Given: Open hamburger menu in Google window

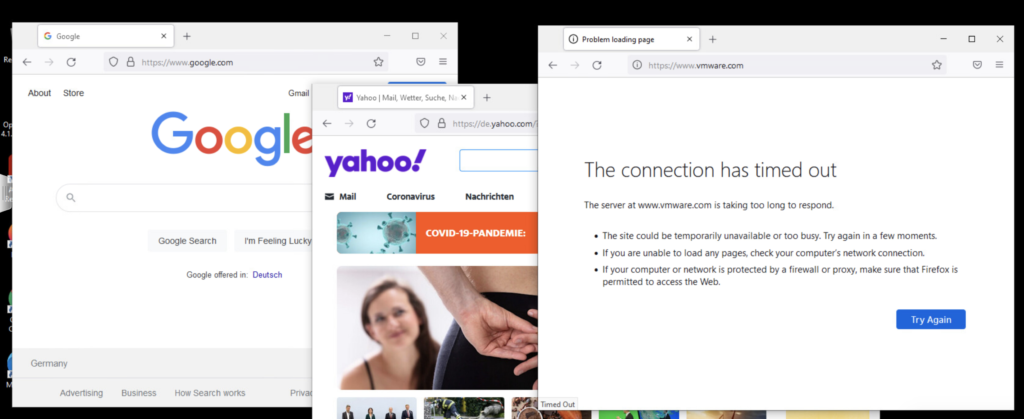Looking at the screenshot, I should pyautogui.click(x=443, y=62).
